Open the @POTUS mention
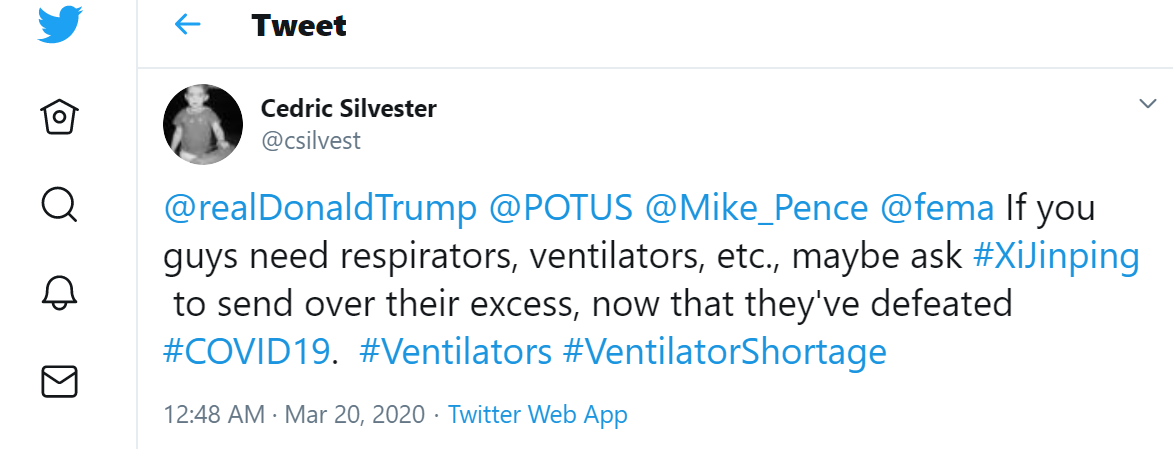The width and height of the screenshot is (1173, 449). pyautogui.click(x=560, y=208)
